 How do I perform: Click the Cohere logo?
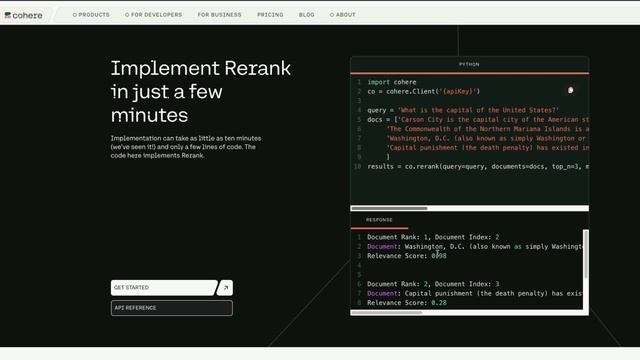click(23, 15)
